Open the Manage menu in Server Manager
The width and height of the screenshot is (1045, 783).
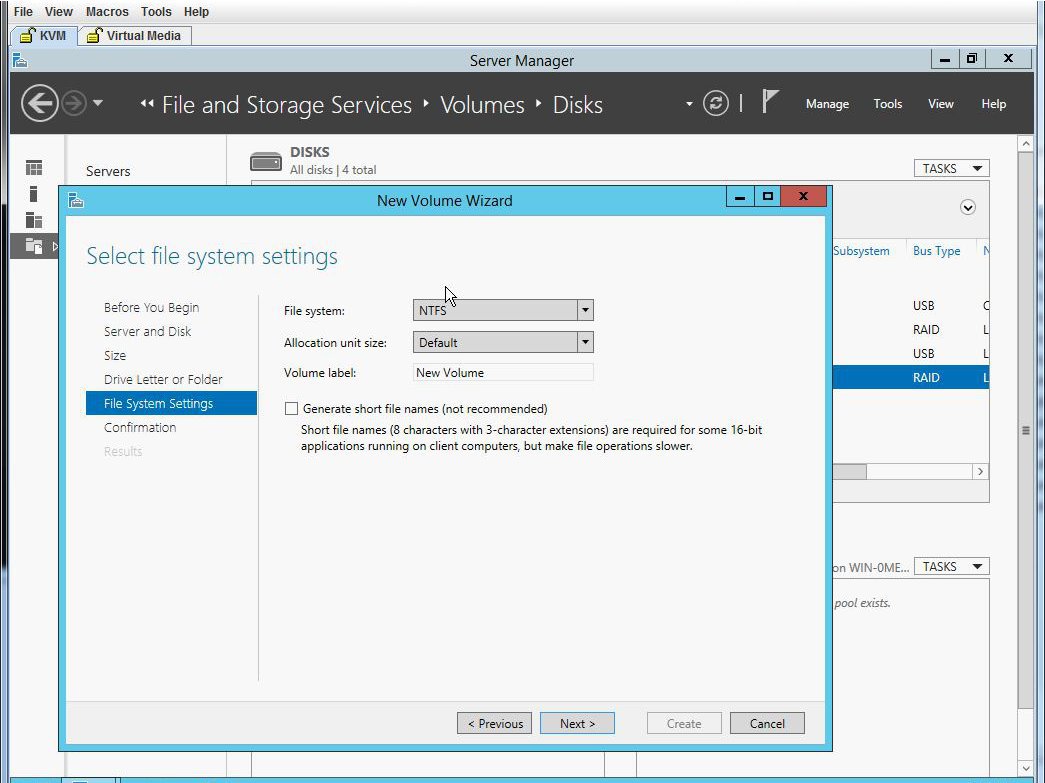point(827,104)
